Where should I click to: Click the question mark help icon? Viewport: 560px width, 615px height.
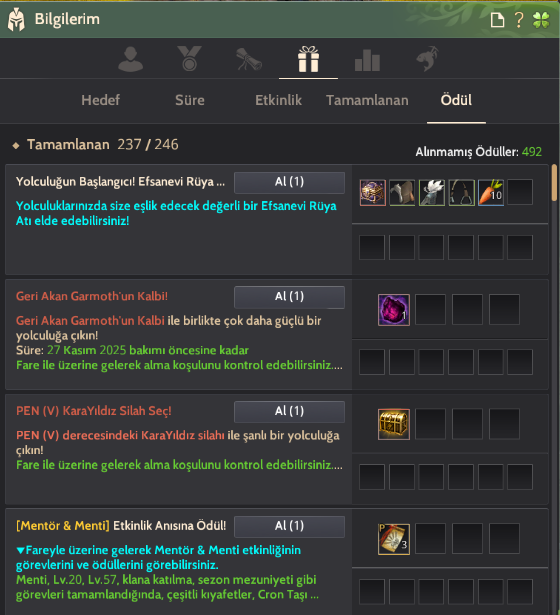[x=519, y=20]
